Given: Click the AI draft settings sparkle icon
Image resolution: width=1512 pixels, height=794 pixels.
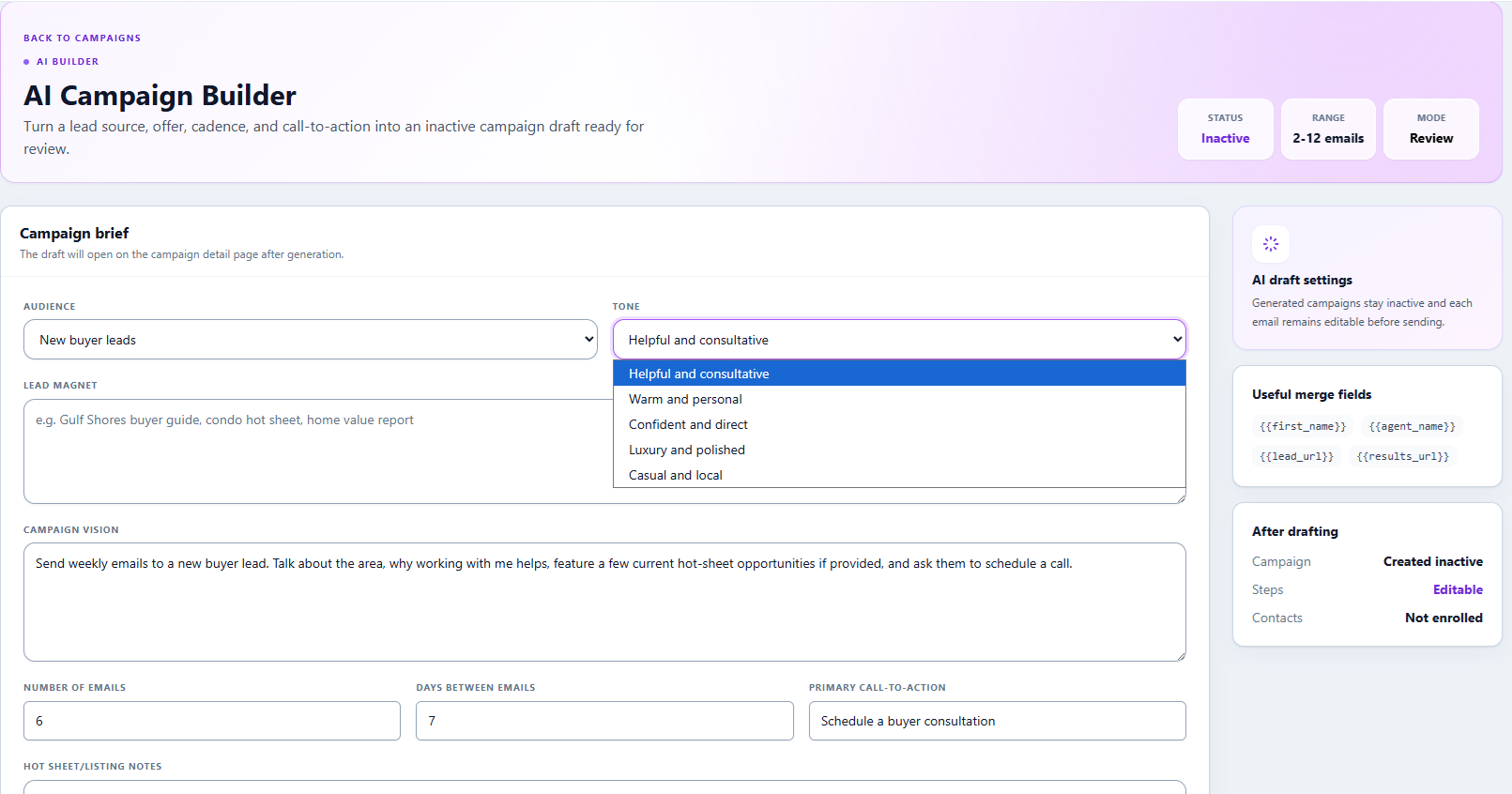Looking at the screenshot, I should [1271, 244].
